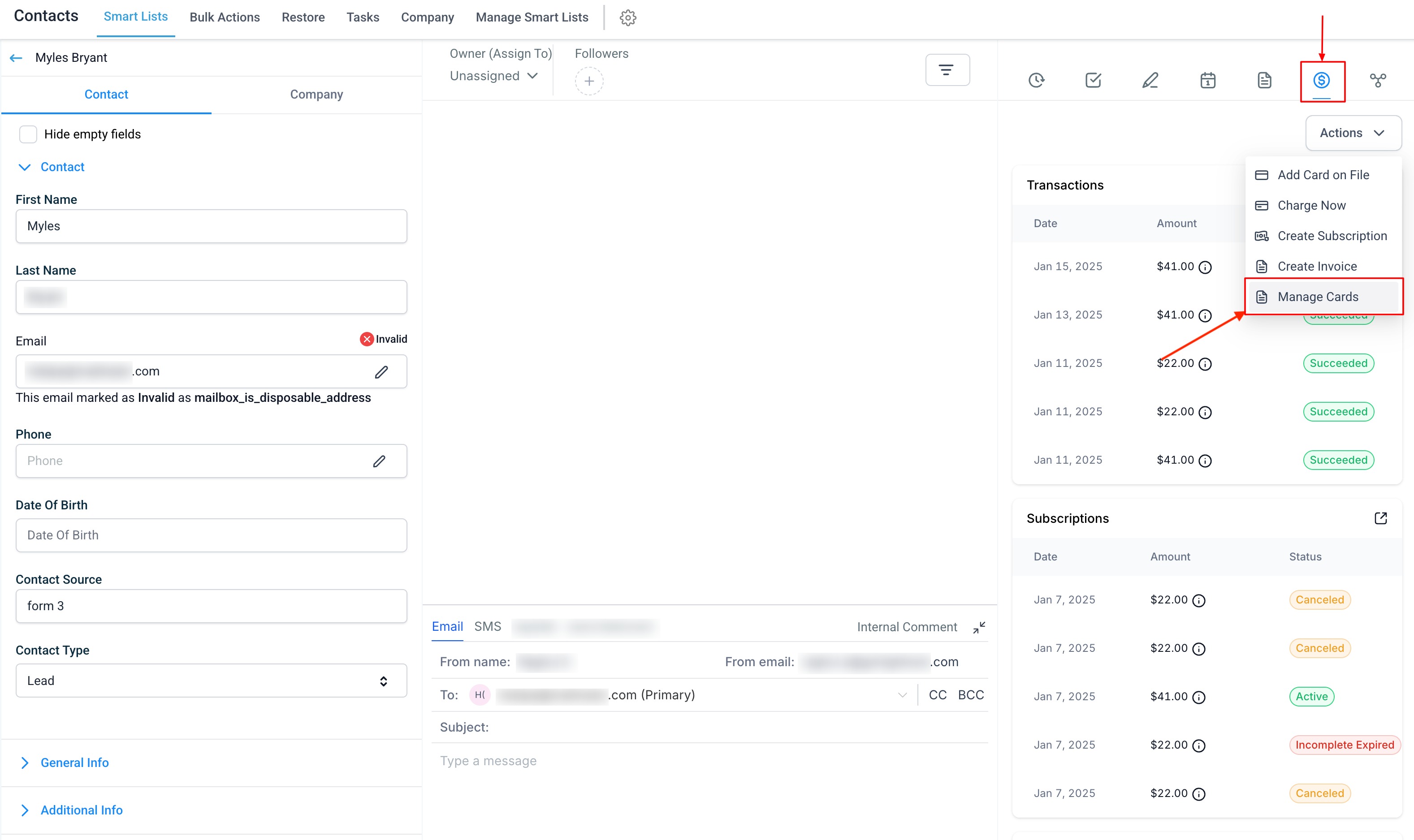This screenshot has height=840, width=1414.
Task: Open subscriptions in new window icon
Action: pos(1380,518)
